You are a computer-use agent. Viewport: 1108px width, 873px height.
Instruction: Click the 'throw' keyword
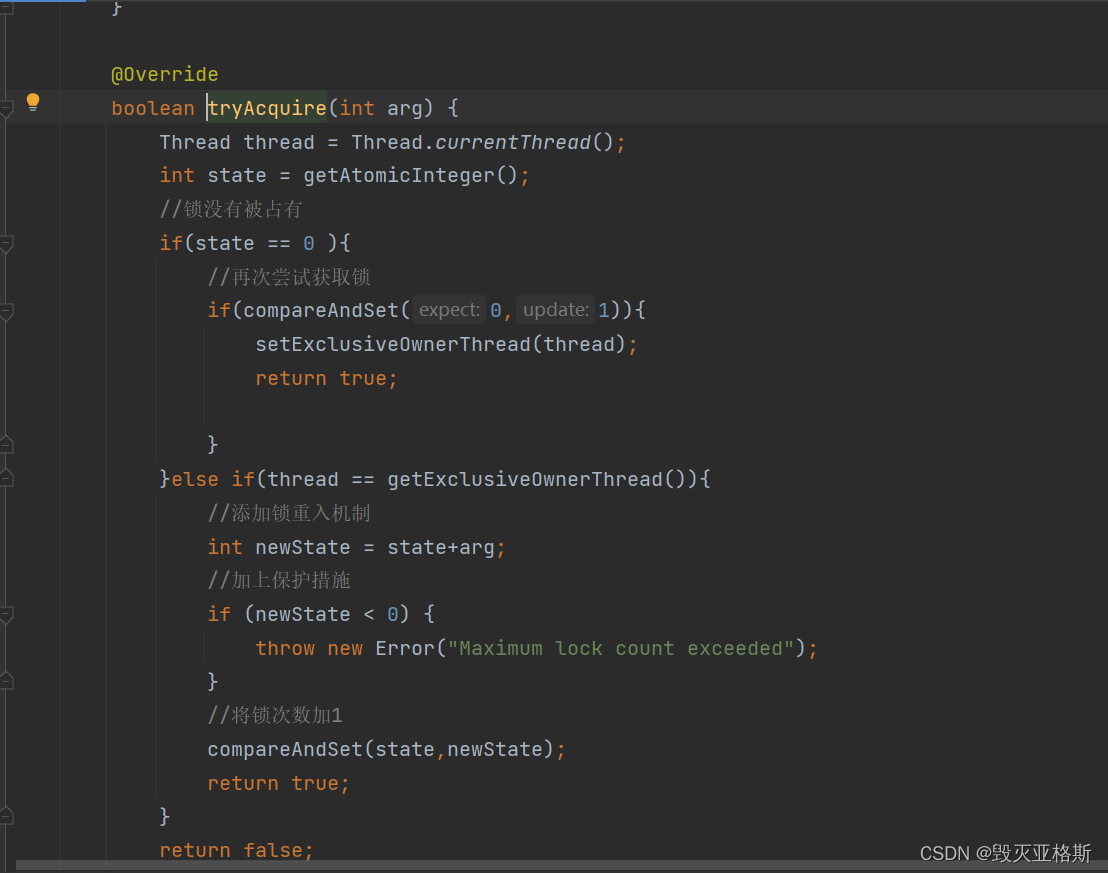pos(285,648)
